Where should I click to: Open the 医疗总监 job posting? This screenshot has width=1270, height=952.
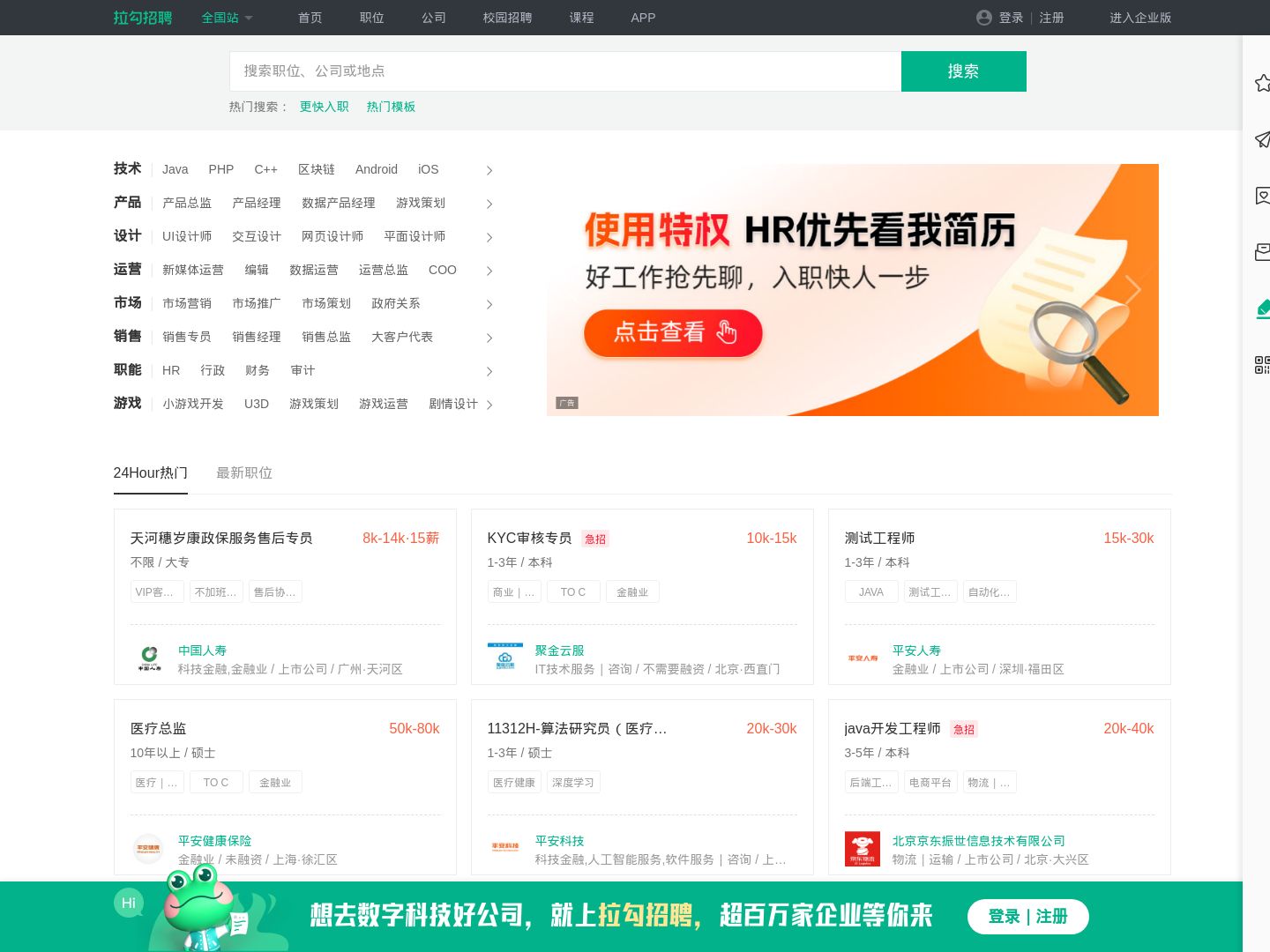tap(159, 728)
